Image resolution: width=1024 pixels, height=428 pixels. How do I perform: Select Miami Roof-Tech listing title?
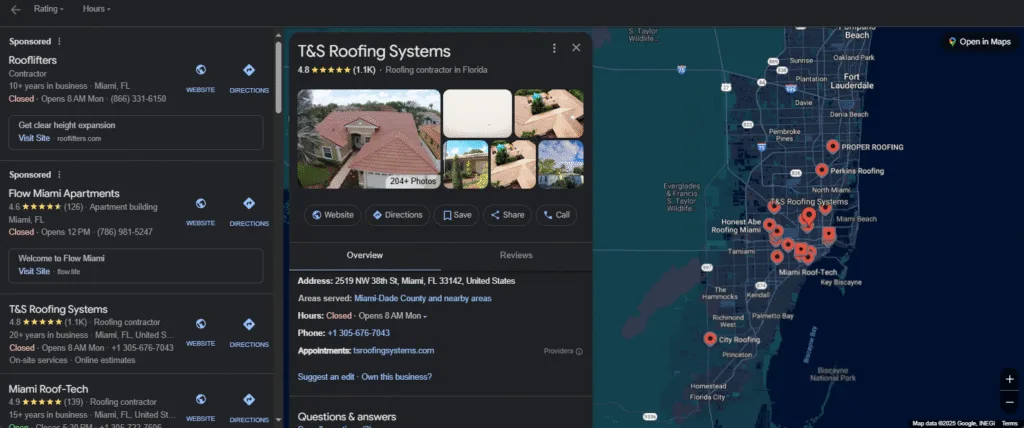tap(48, 389)
